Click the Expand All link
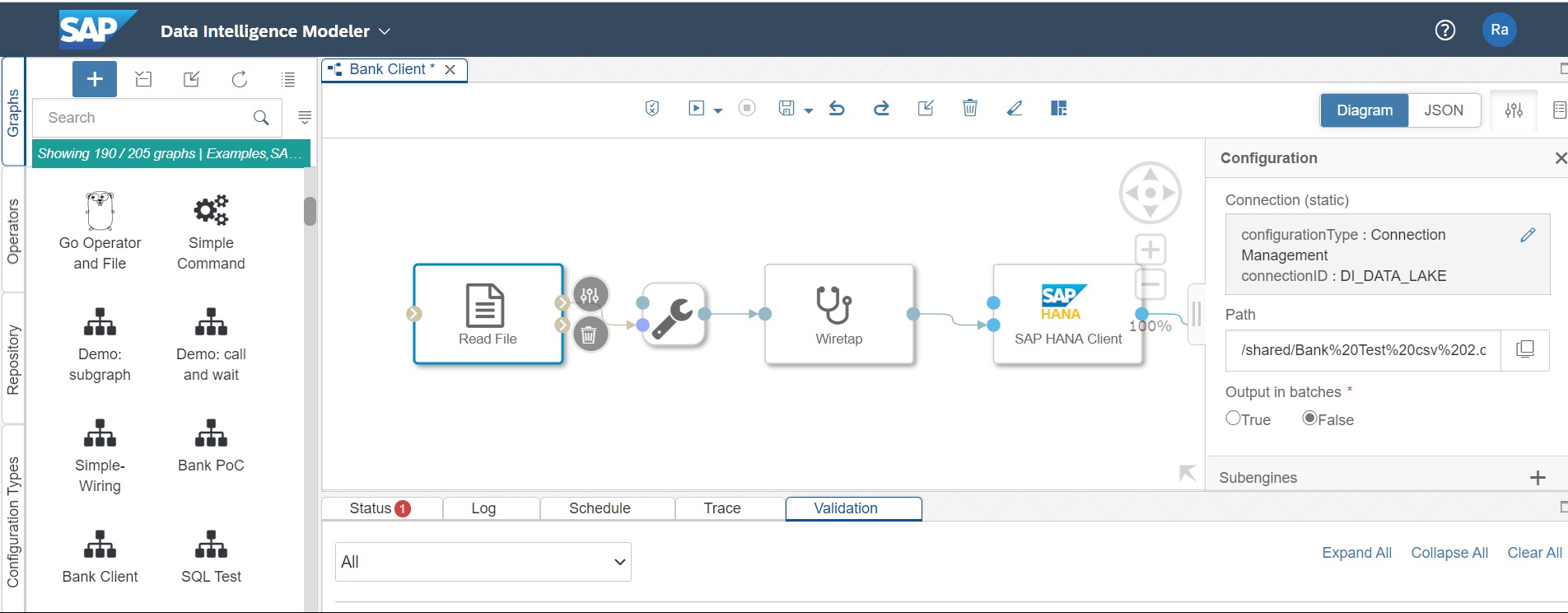The width and height of the screenshot is (1568, 613). click(1356, 553)
